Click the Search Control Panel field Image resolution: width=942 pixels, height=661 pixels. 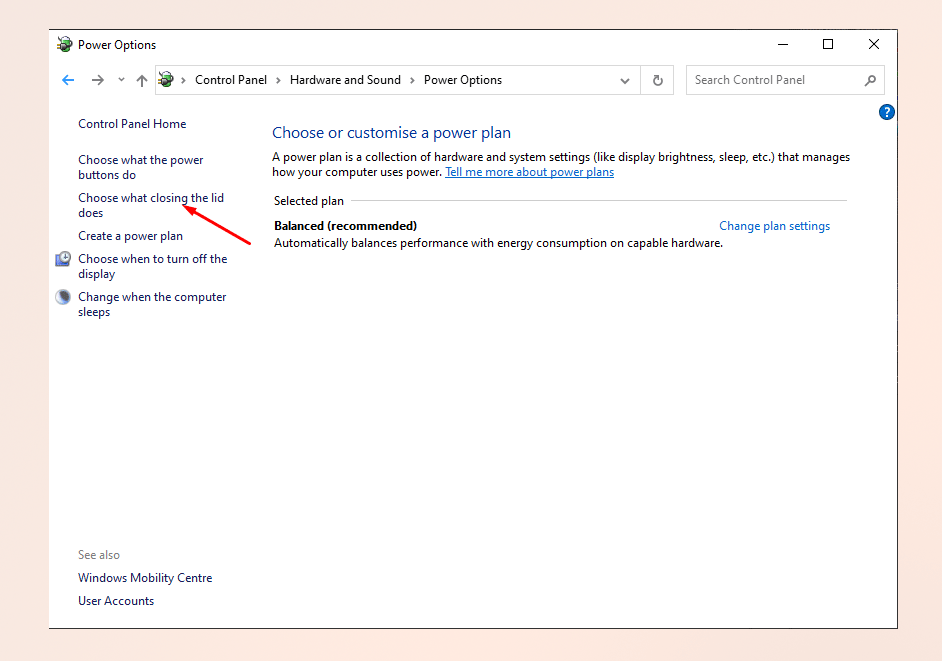(770, 80)
